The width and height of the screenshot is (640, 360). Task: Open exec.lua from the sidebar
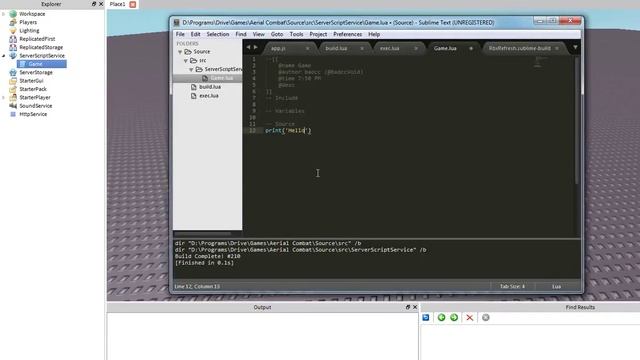[x=209, y=96]
